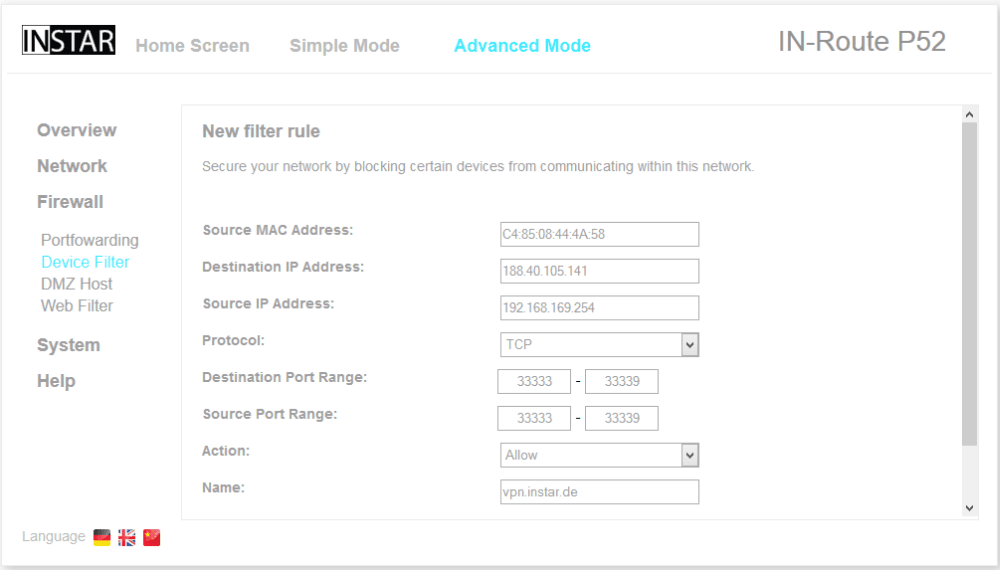The image size is (1000, 570).
Task: Open the Overview section
Action: pyautogui.click(x=76, y=130)
